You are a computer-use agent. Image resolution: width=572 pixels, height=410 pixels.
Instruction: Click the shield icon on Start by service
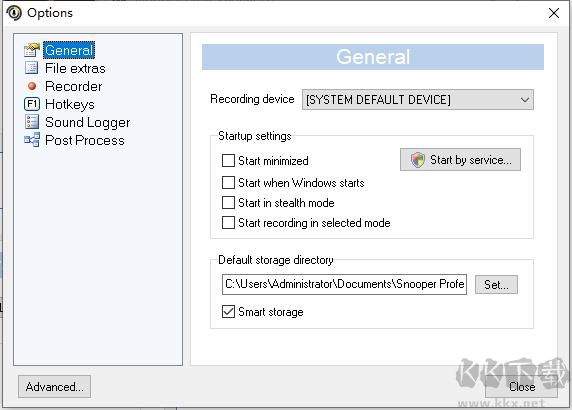pyautogui.click(x=418, y=160)
